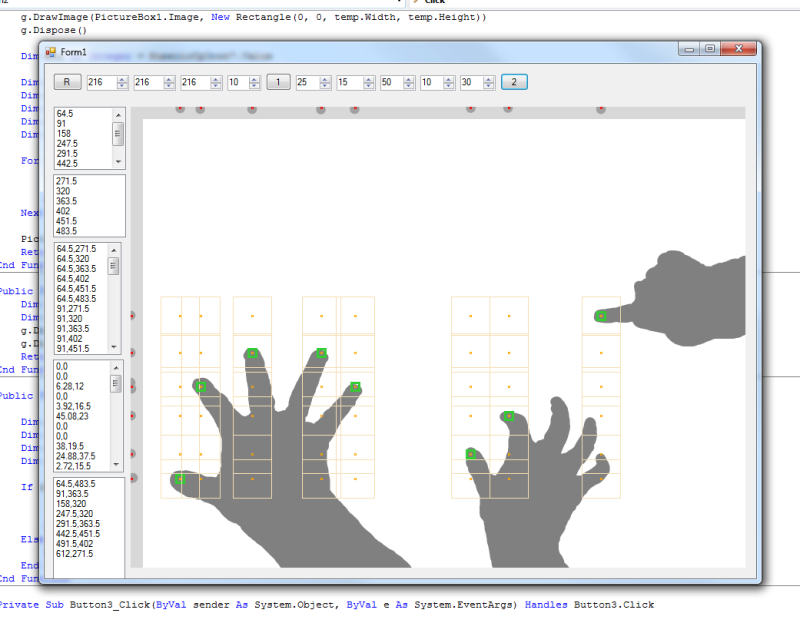
Task: Select the "271.5" list row
Action: pos(66,181)
